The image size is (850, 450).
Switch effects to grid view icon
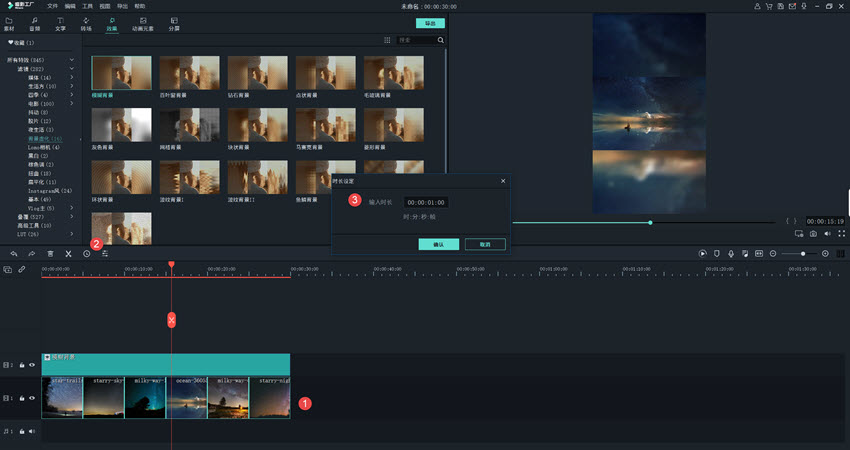[x=388, y=41]
